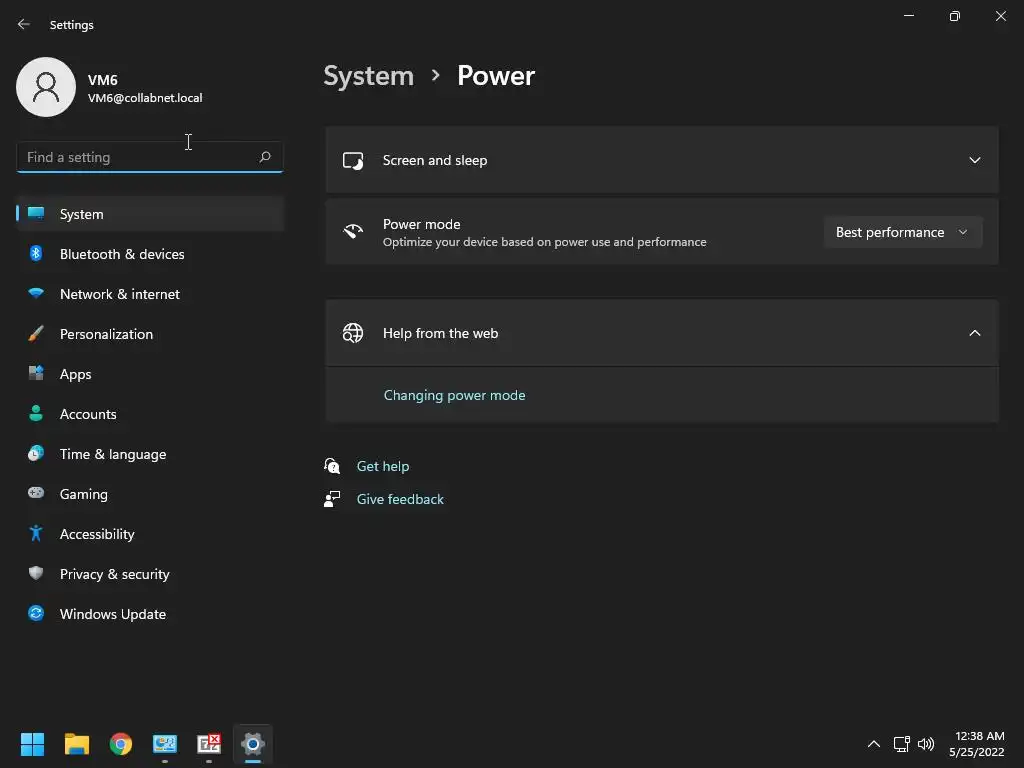The width and height of the screenshot is (1024, 768).
Task: Show hidden tray icons chevron
Action: pyautogui.click(x=874, y=744)
